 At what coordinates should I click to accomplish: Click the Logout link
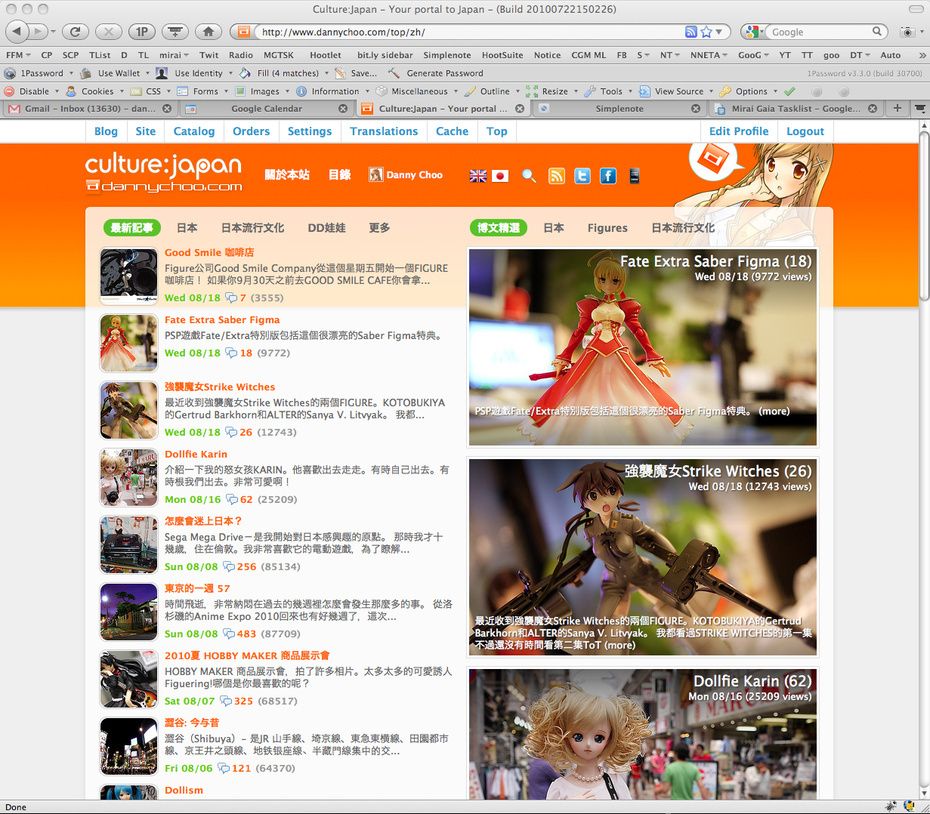[805, 131]
